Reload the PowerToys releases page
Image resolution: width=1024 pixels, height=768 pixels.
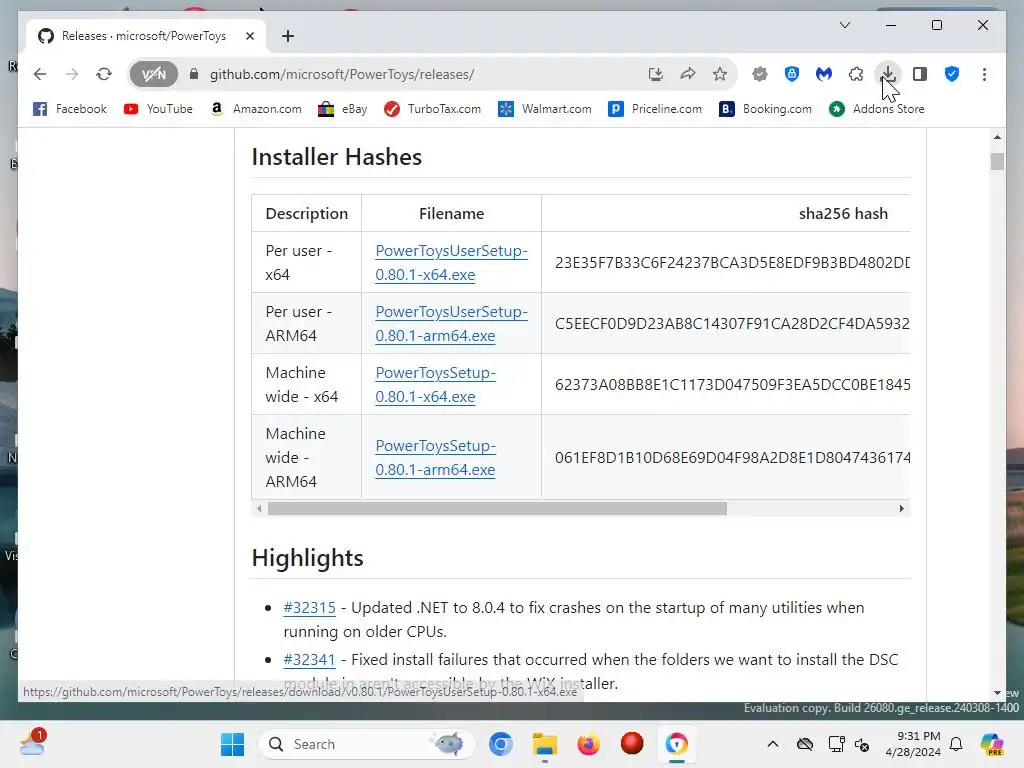(x=104, y=74)
